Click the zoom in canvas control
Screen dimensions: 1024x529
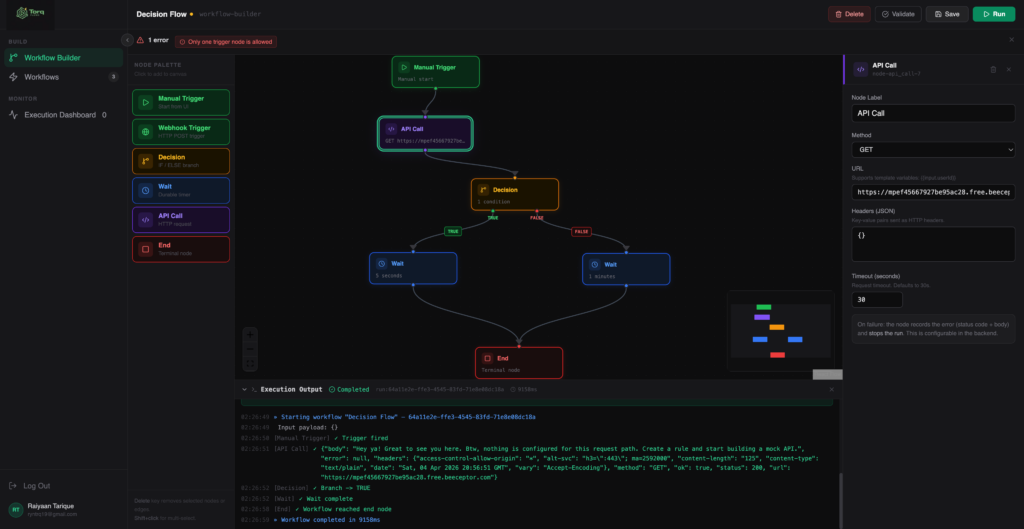pyautogui.click(x=251, y=334)
